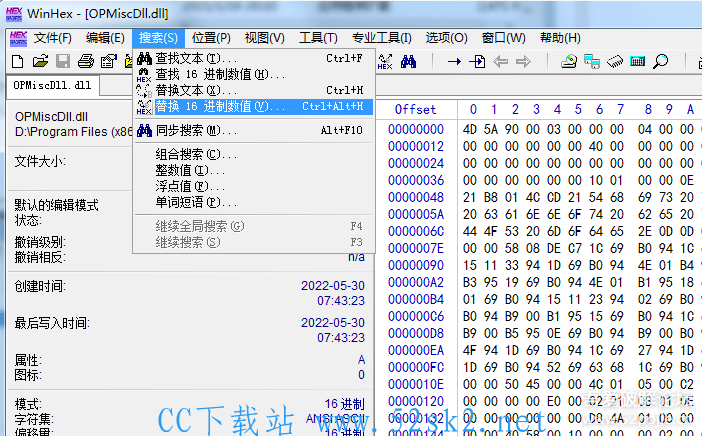Open the 帮助(H) menu

[560, 38]
